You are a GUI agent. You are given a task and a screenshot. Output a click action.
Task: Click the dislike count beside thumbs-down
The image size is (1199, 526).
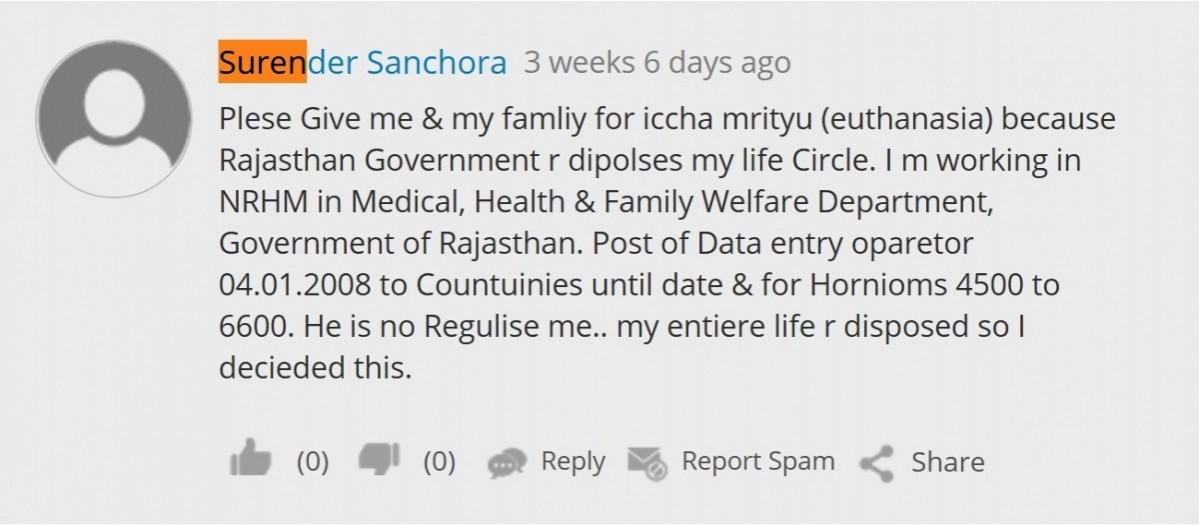(439, 461)
